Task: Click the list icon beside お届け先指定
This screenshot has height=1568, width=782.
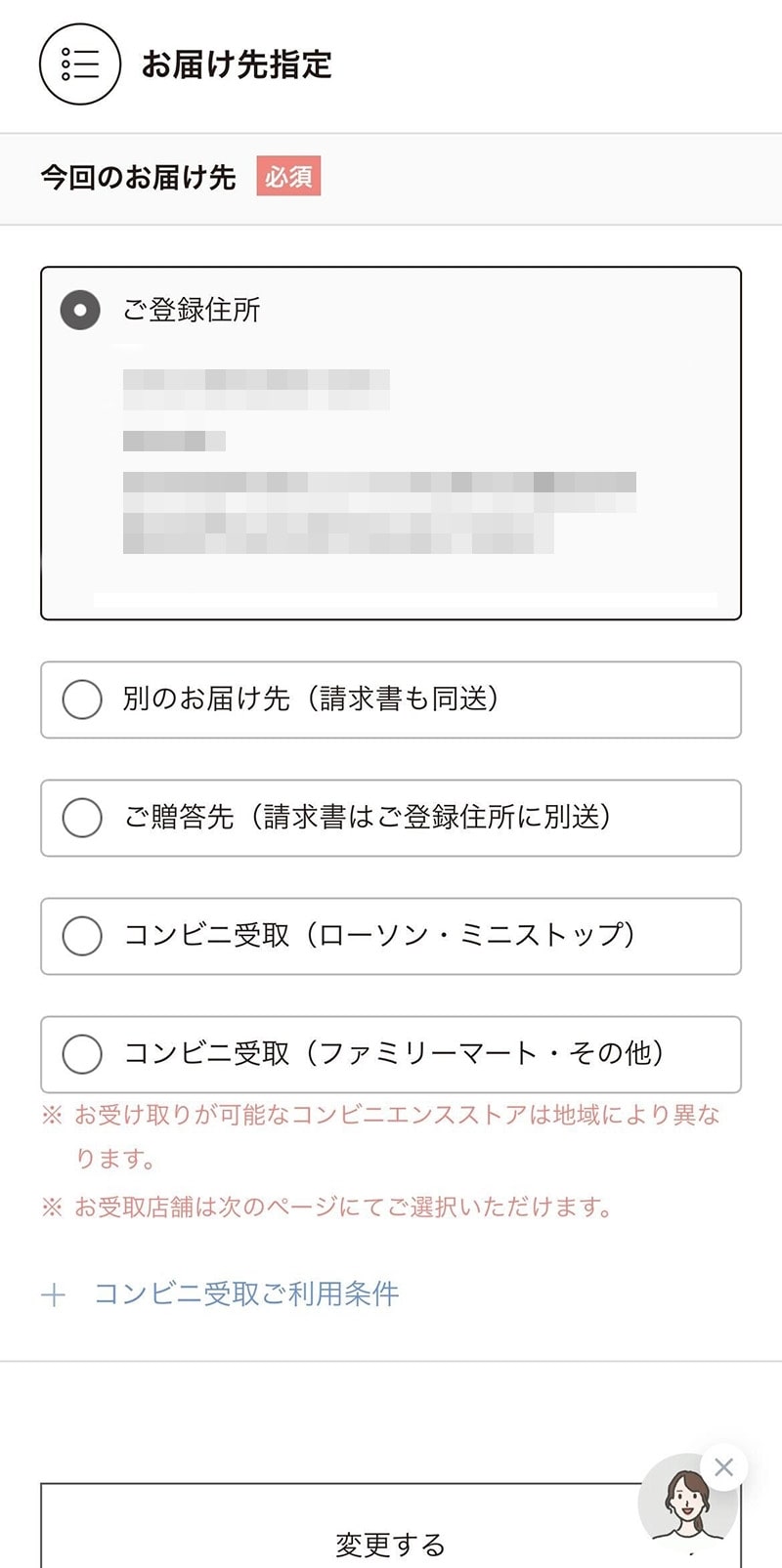Action: coord(80,64)
